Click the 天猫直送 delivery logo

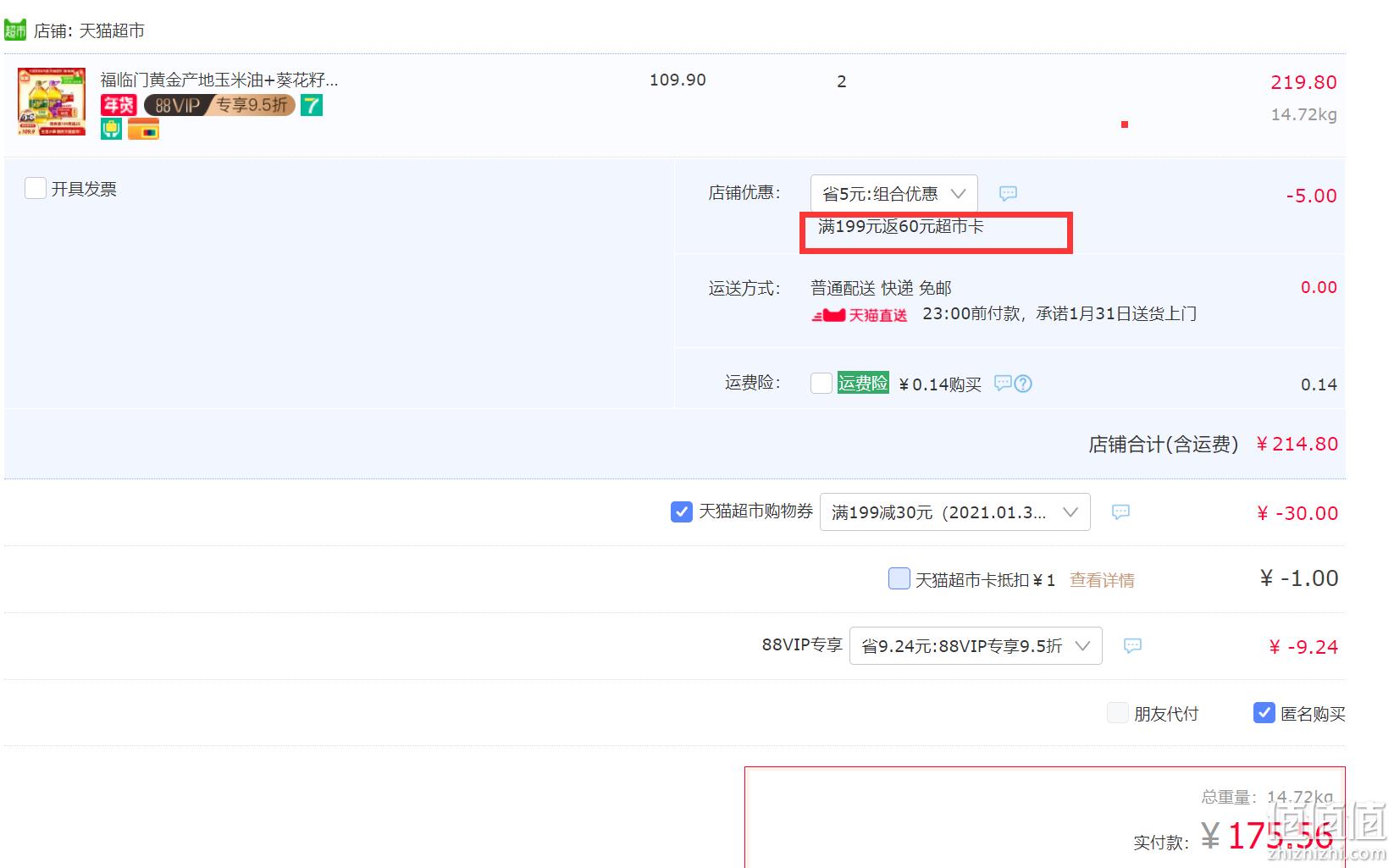pyautogui.click(x=860, y=315)
